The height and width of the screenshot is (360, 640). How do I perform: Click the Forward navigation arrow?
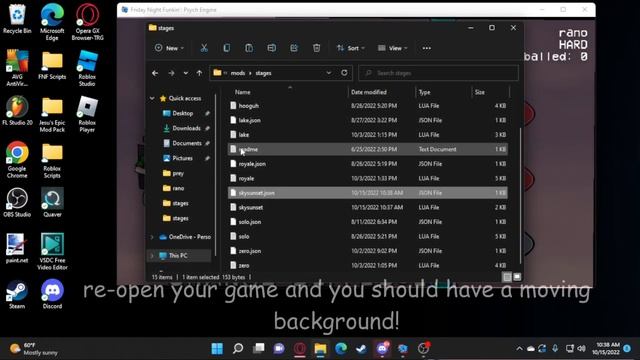[x=171, y=73]
